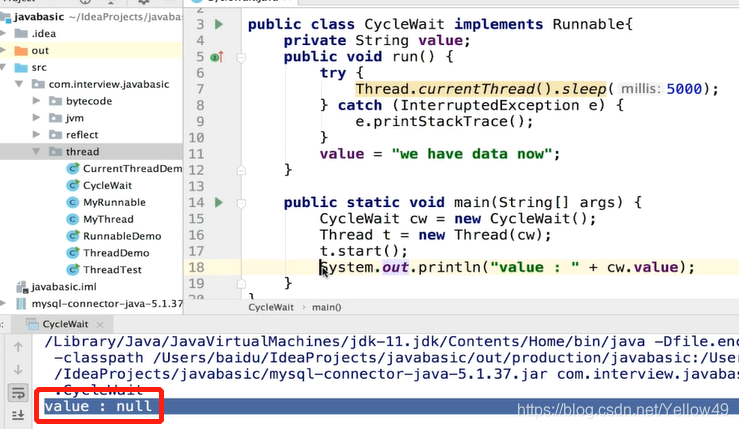Image resolution: width=739 pixels, height=429 pixels.
Task: Select the bytecode folder
Action: (89, 101)
